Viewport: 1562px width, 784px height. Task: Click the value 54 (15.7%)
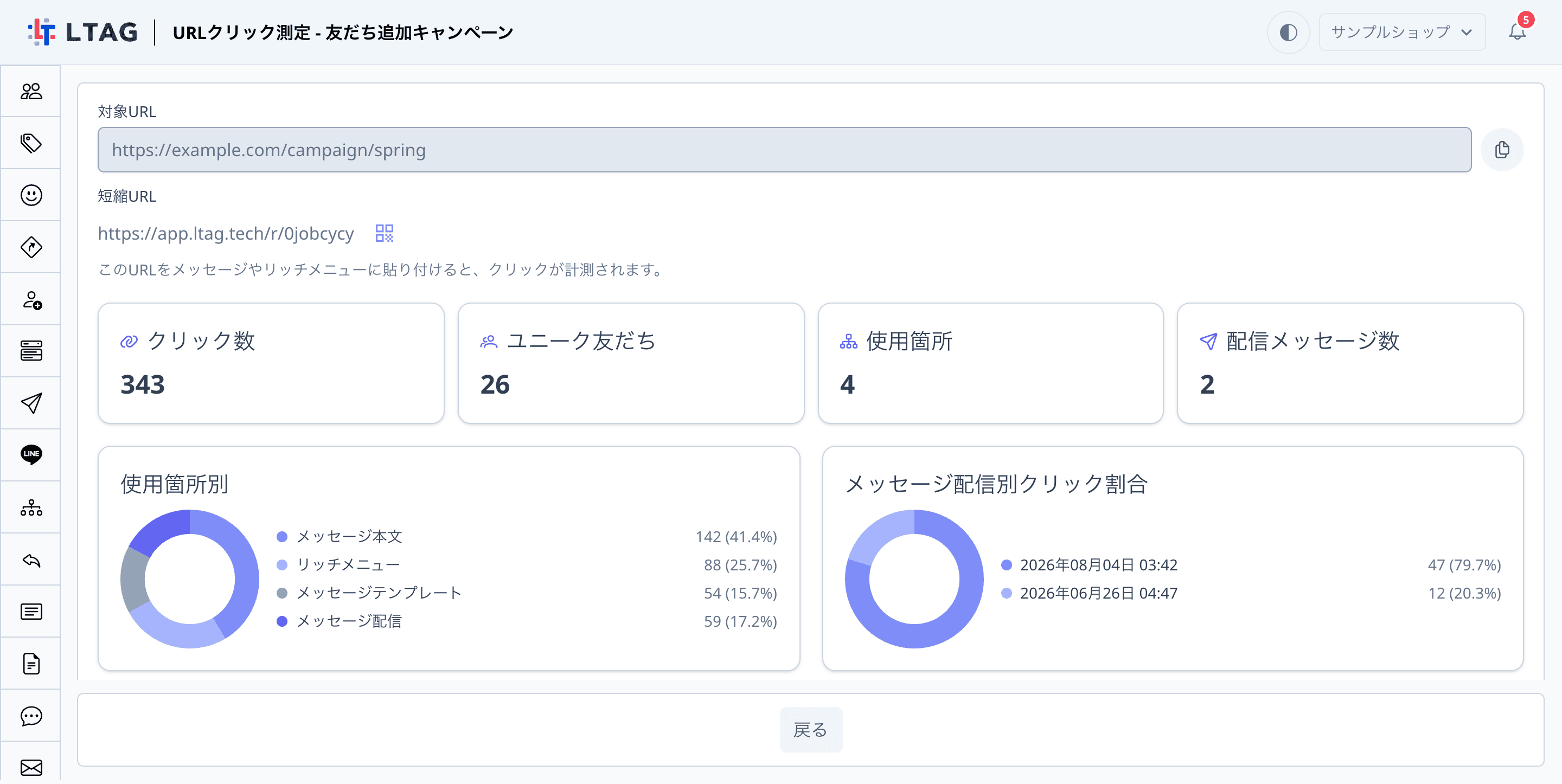pos(740,593)
